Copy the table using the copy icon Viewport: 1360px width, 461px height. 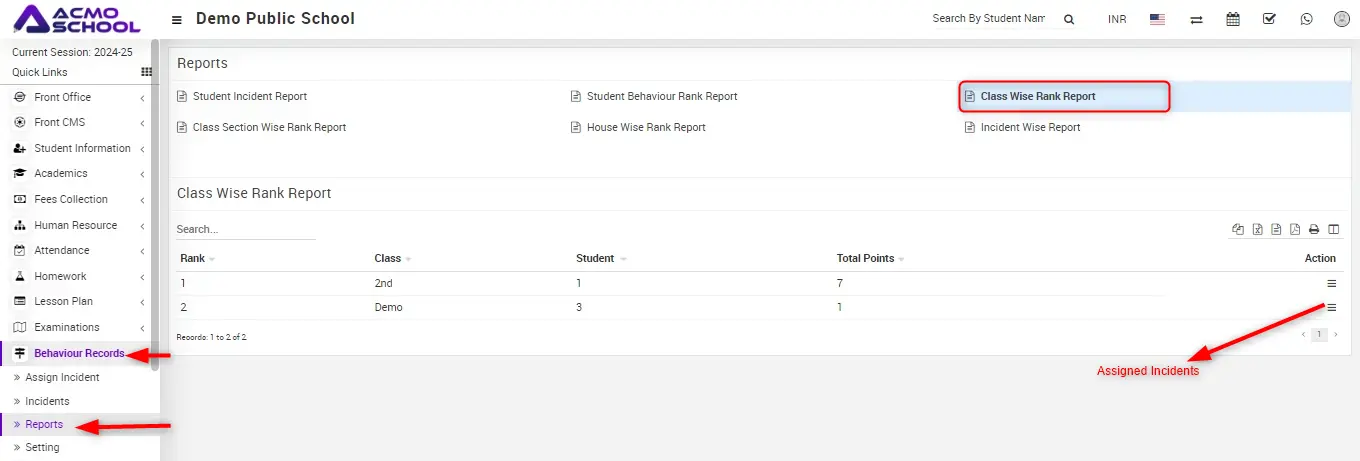1238,230
